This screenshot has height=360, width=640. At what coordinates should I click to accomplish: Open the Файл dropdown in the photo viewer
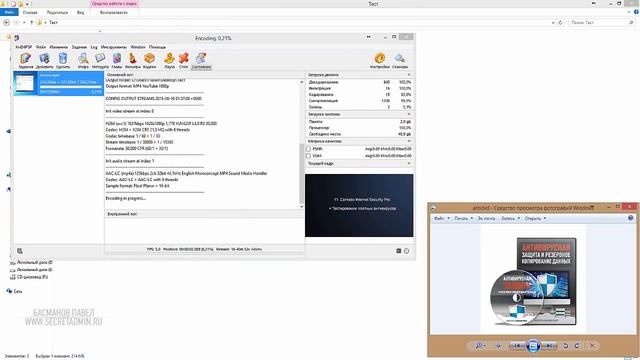pos(442,218)
